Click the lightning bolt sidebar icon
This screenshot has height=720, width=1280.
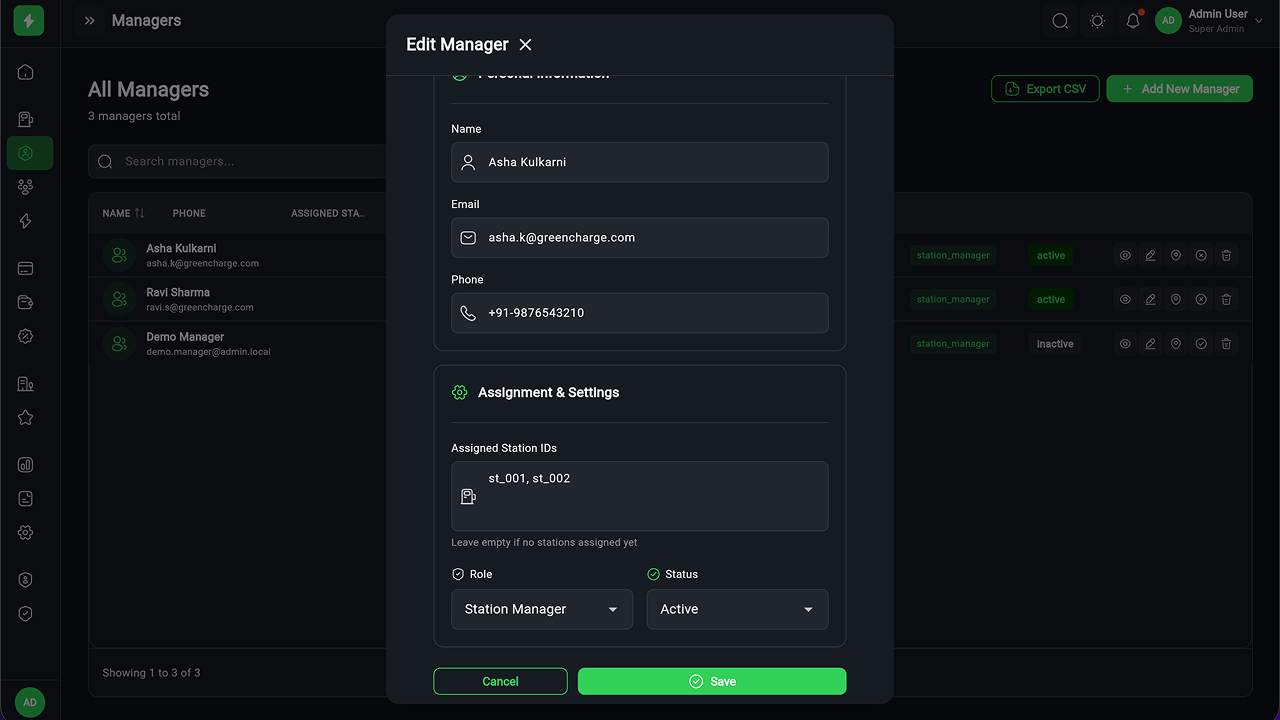(x=26, y=221)
